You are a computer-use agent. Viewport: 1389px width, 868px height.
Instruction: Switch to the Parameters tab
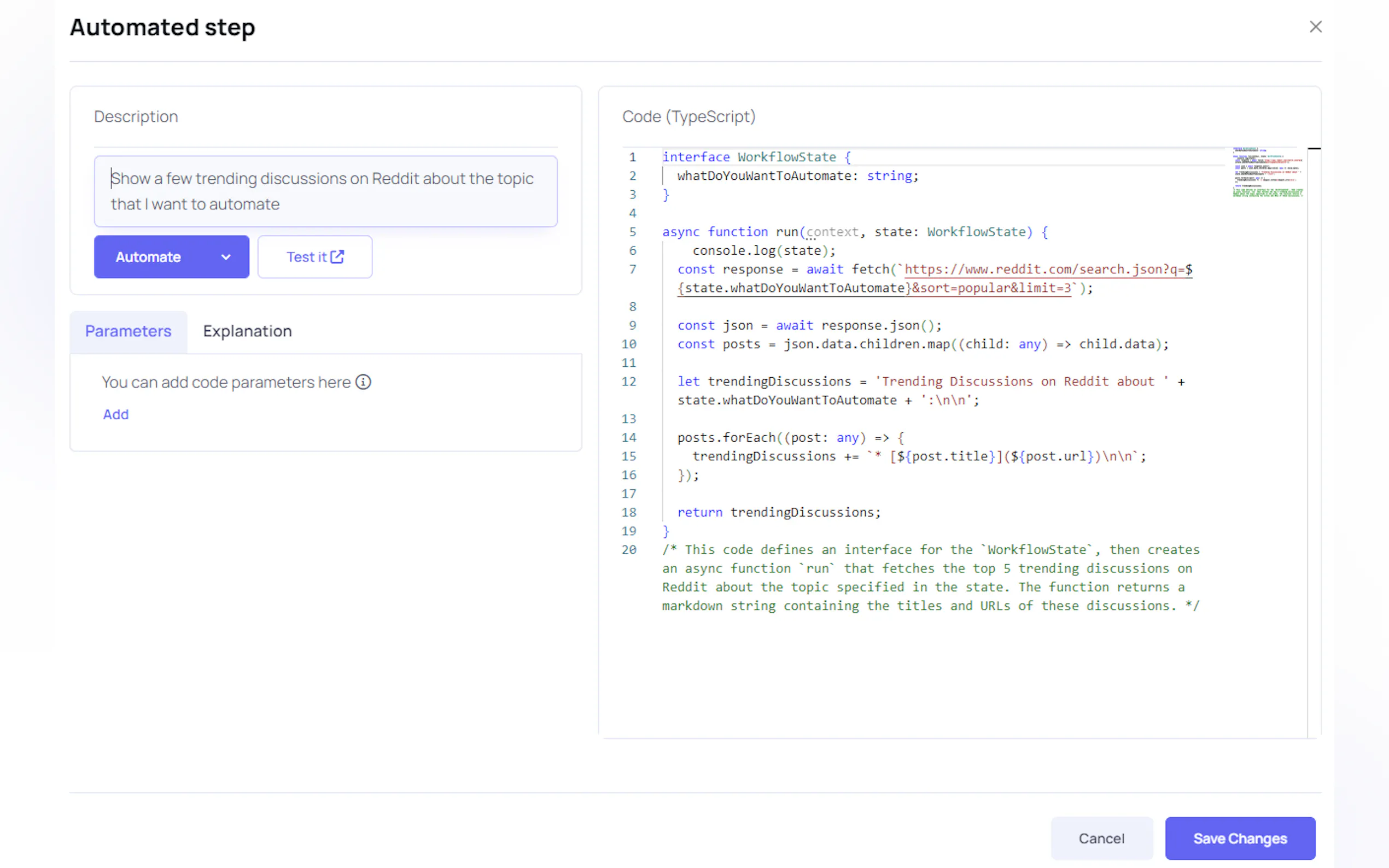point(128,331)
